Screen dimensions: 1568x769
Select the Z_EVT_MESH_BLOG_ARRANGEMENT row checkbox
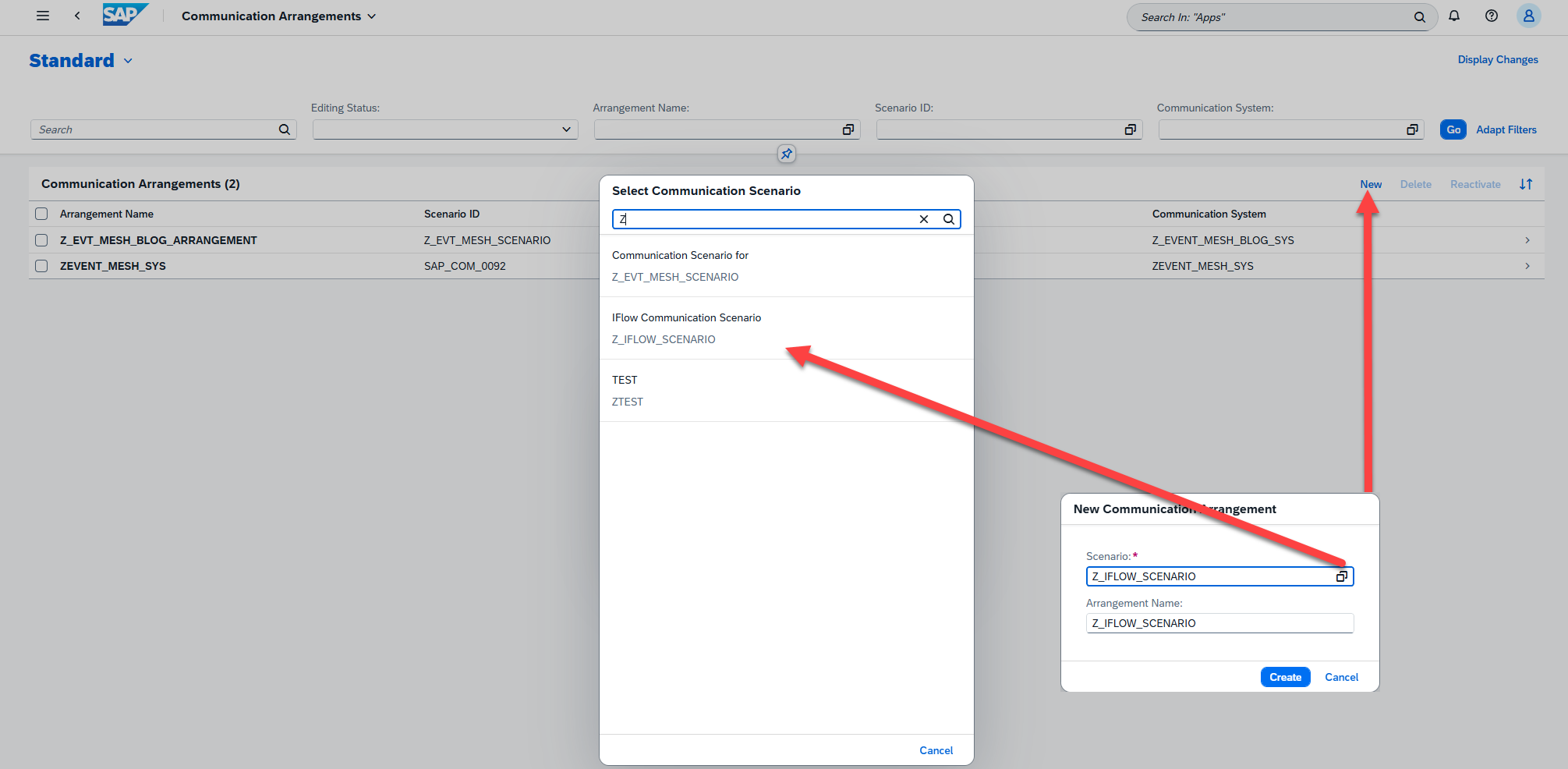[x=42, y=240]
